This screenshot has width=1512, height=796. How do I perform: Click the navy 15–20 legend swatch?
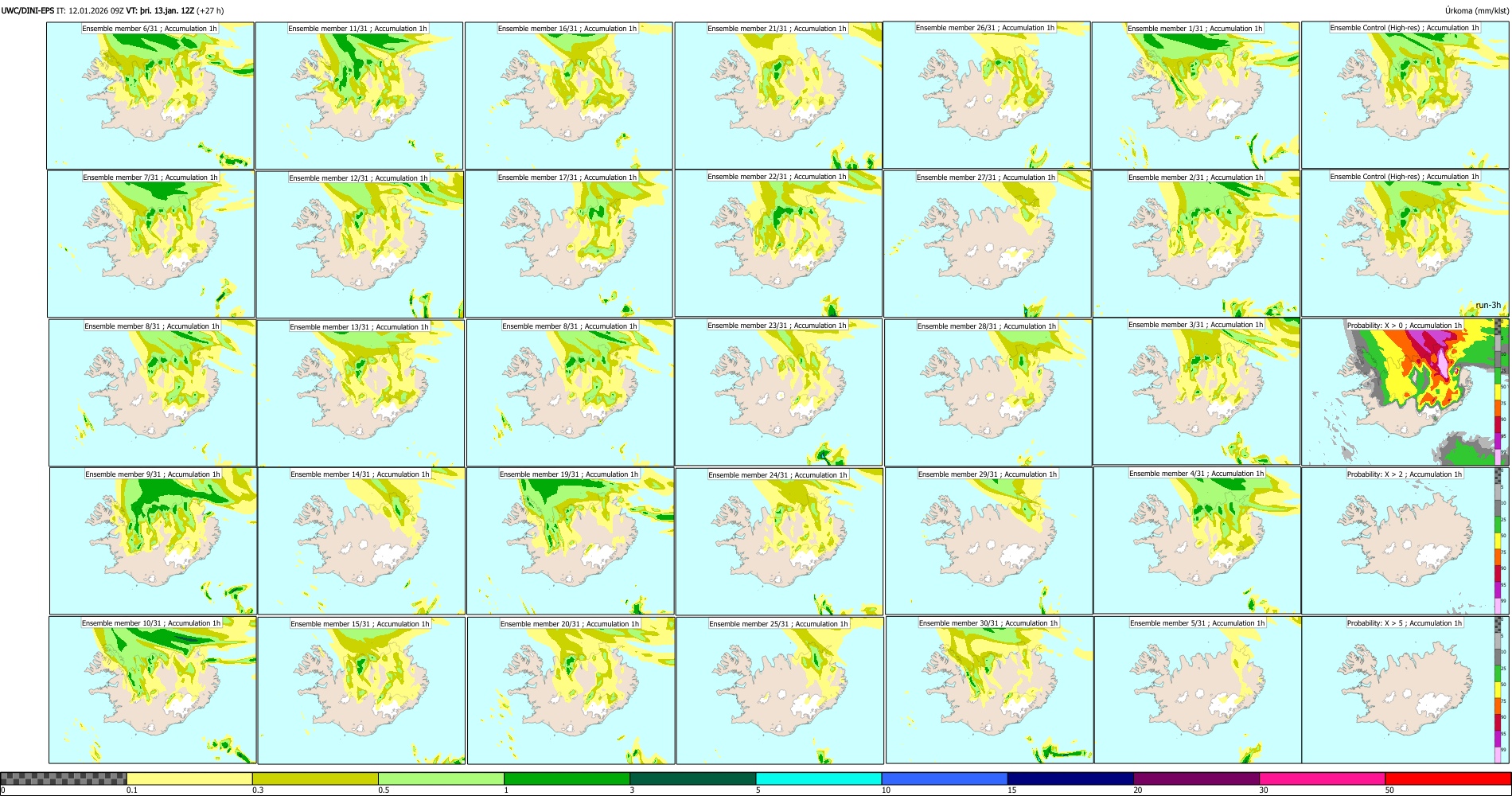tap(1070, 778)
